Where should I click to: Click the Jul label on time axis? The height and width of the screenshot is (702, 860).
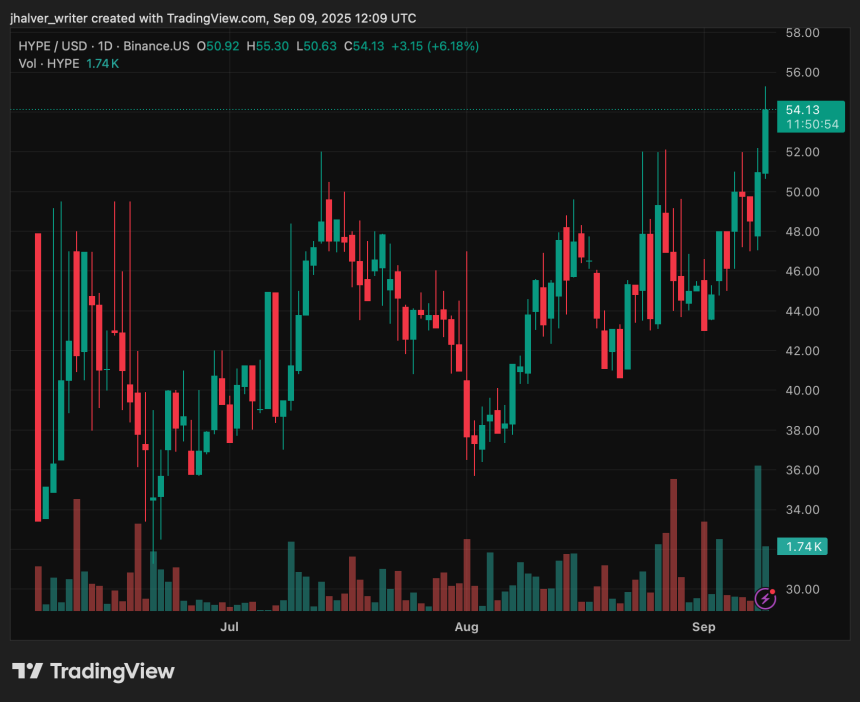tap(229, 627)
